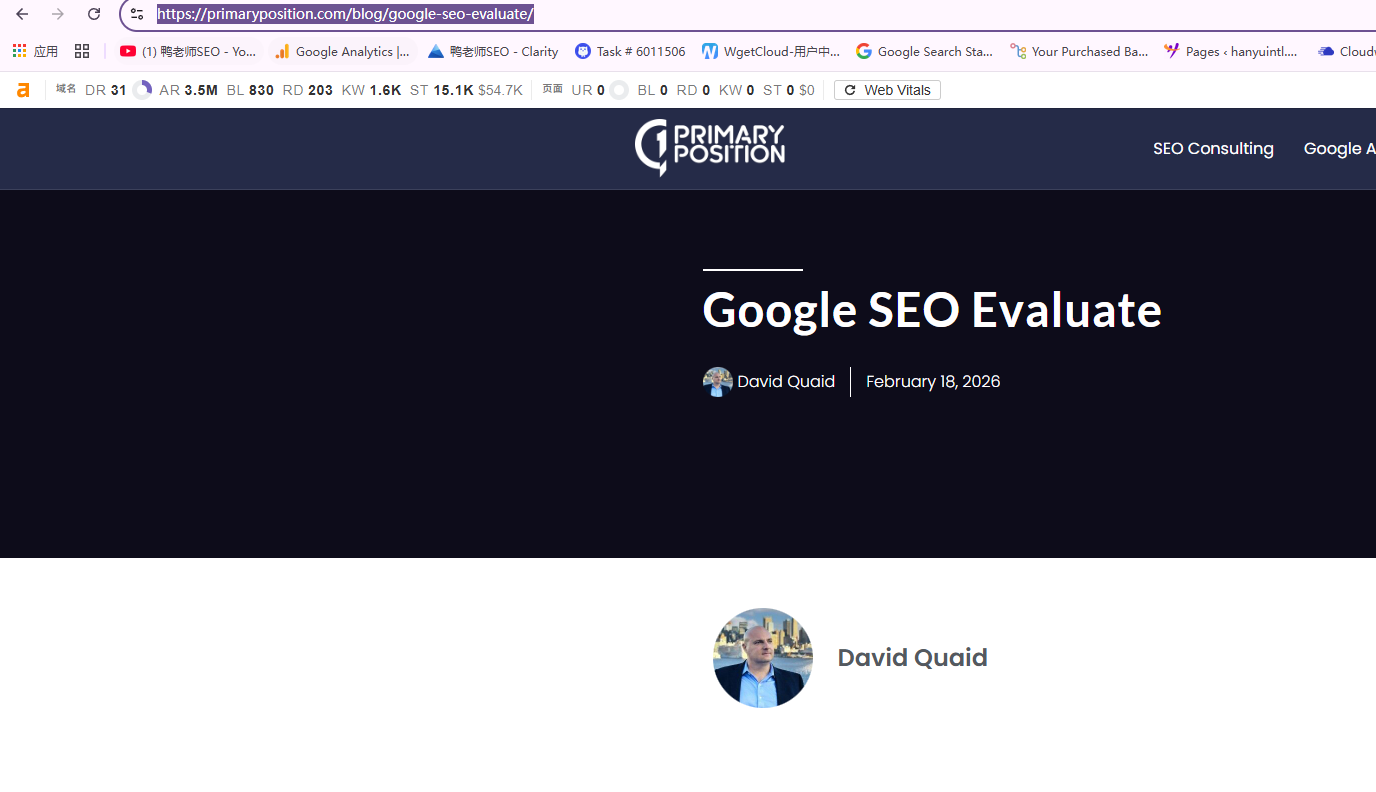Open the apps grid bookmark shortcut
Image resolution: width=1376 pixels, height=792 pixels.
[35, 51]
